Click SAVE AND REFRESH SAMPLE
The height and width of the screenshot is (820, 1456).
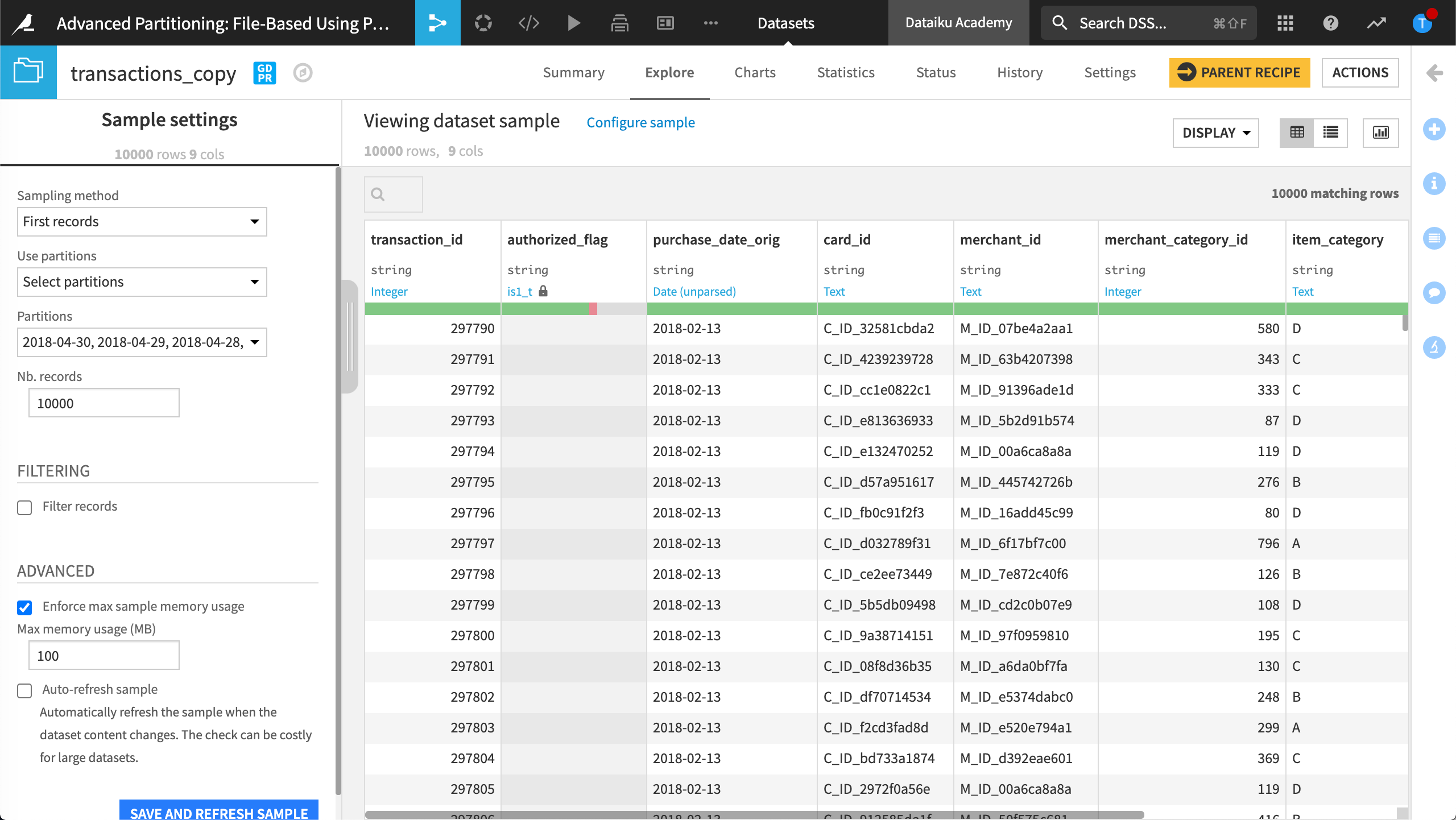pos(219,813)
